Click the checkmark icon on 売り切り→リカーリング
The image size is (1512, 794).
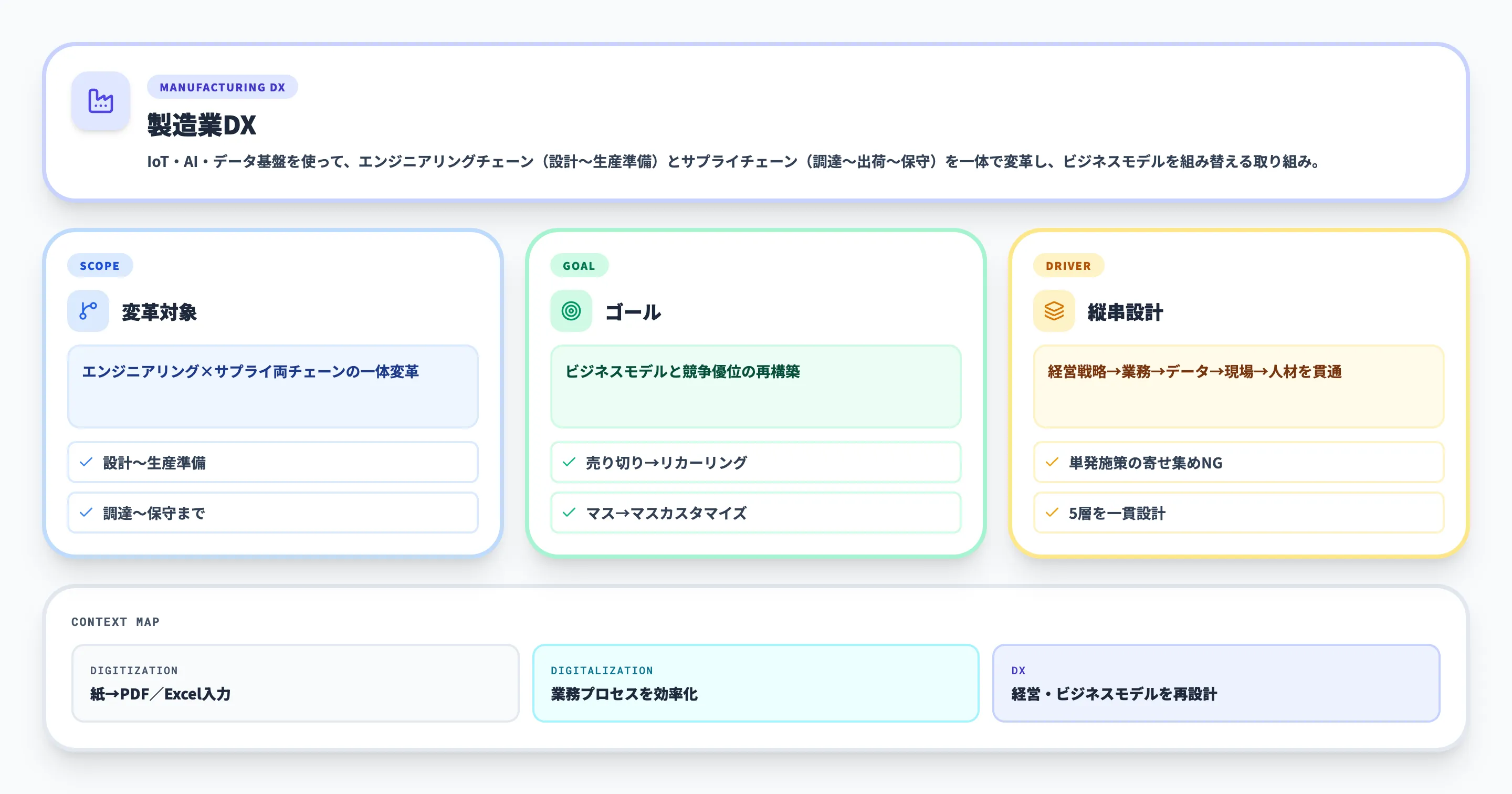click(568, 462)
